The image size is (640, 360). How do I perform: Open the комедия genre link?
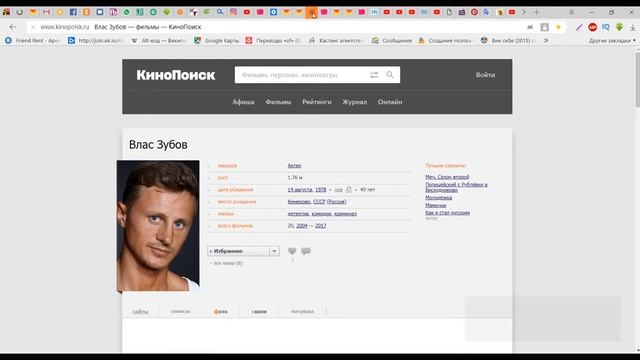click(x=322, y=213)
